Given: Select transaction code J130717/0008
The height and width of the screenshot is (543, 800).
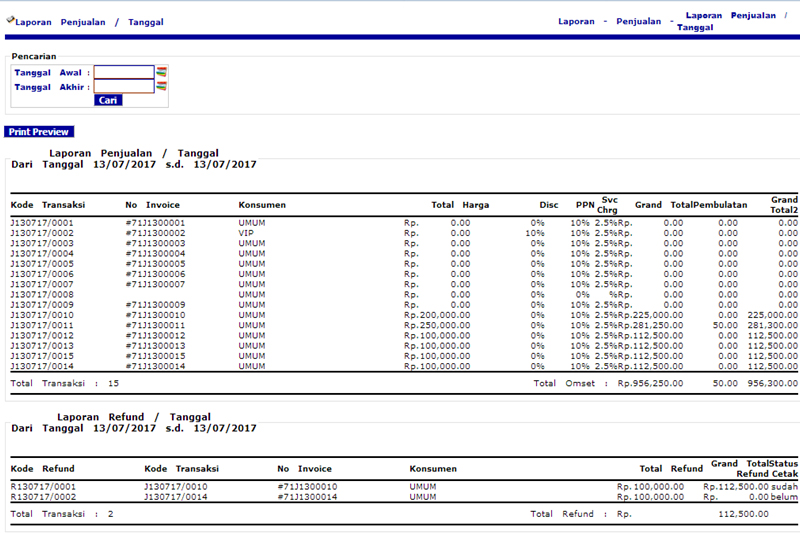Looking at the screenshot, I should tap(42, 295).
